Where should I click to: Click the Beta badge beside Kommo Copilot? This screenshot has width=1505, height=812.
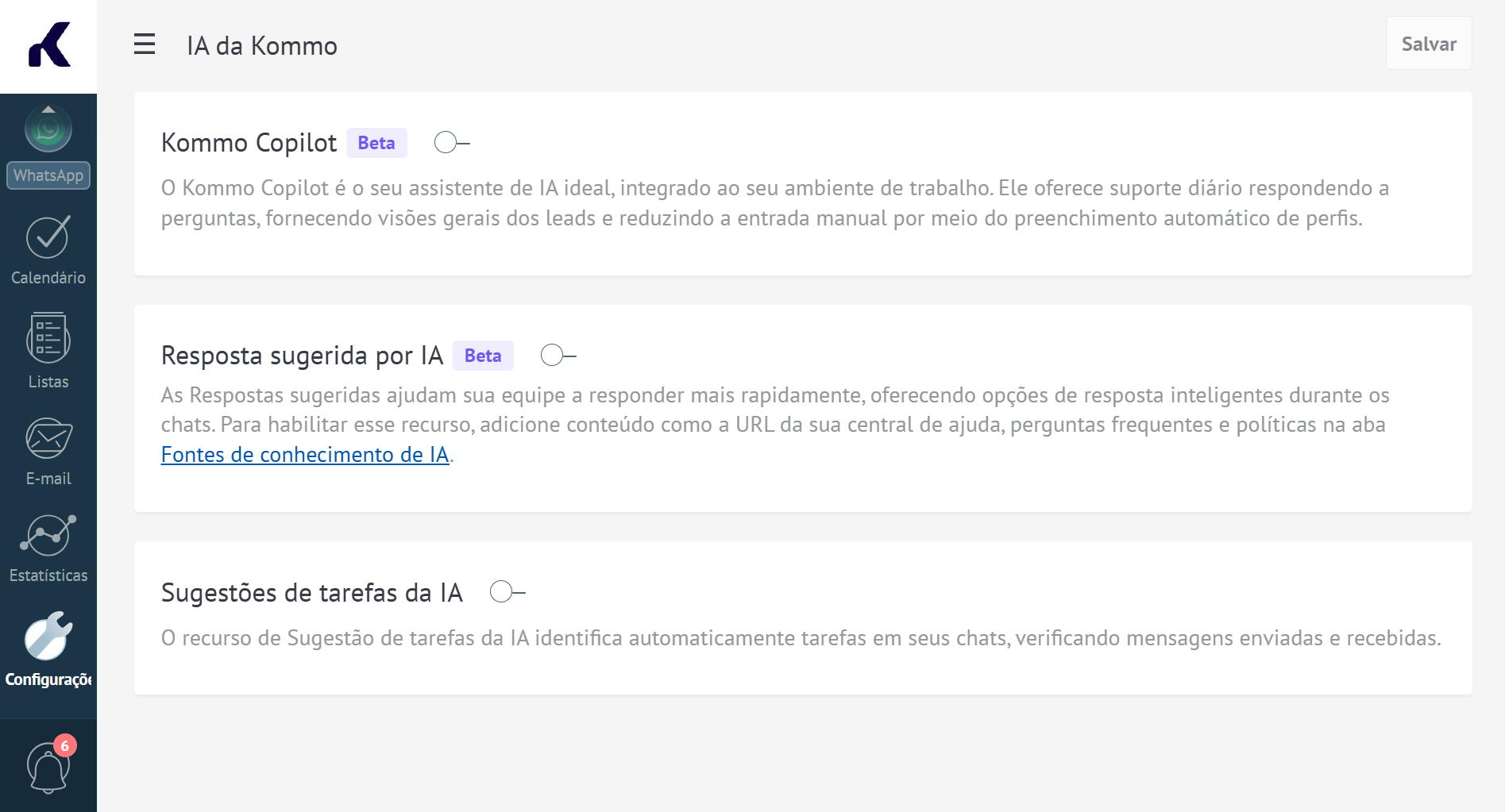pos(376,143)
